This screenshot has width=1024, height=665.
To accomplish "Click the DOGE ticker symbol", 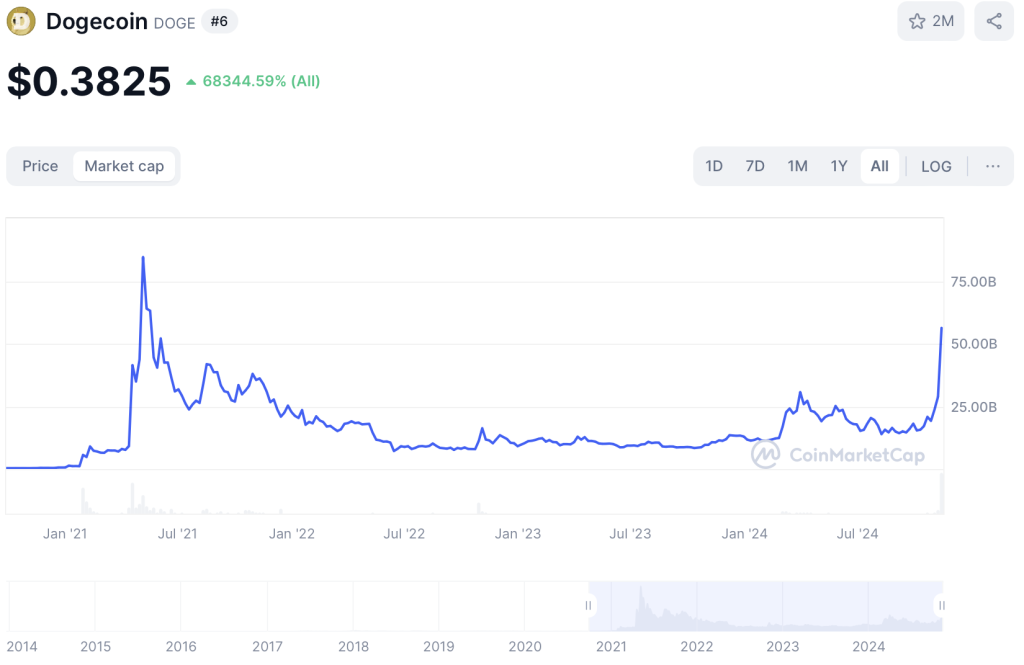I will (174, 24).
